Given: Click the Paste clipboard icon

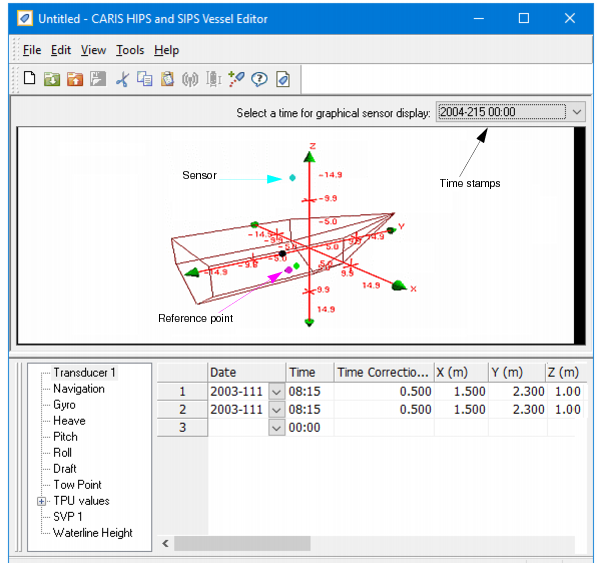Looking at the screenshot, I should (x=167, y=80).
